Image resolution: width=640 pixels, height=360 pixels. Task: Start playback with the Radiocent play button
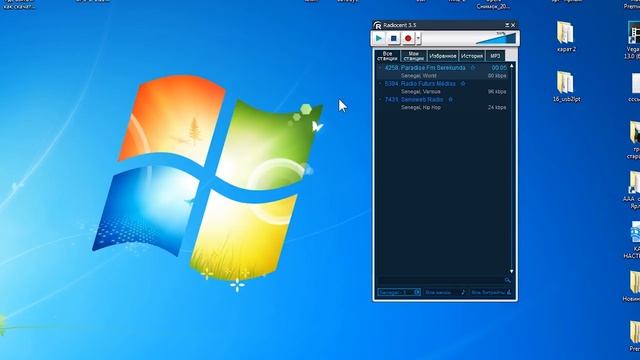point(379,38)
